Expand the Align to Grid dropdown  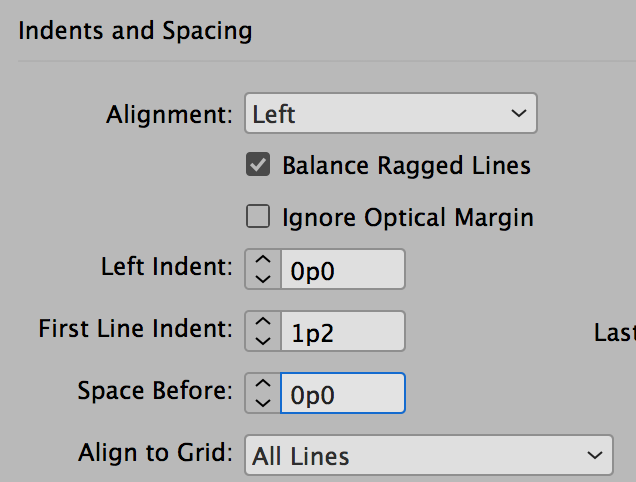pos(428,456)
